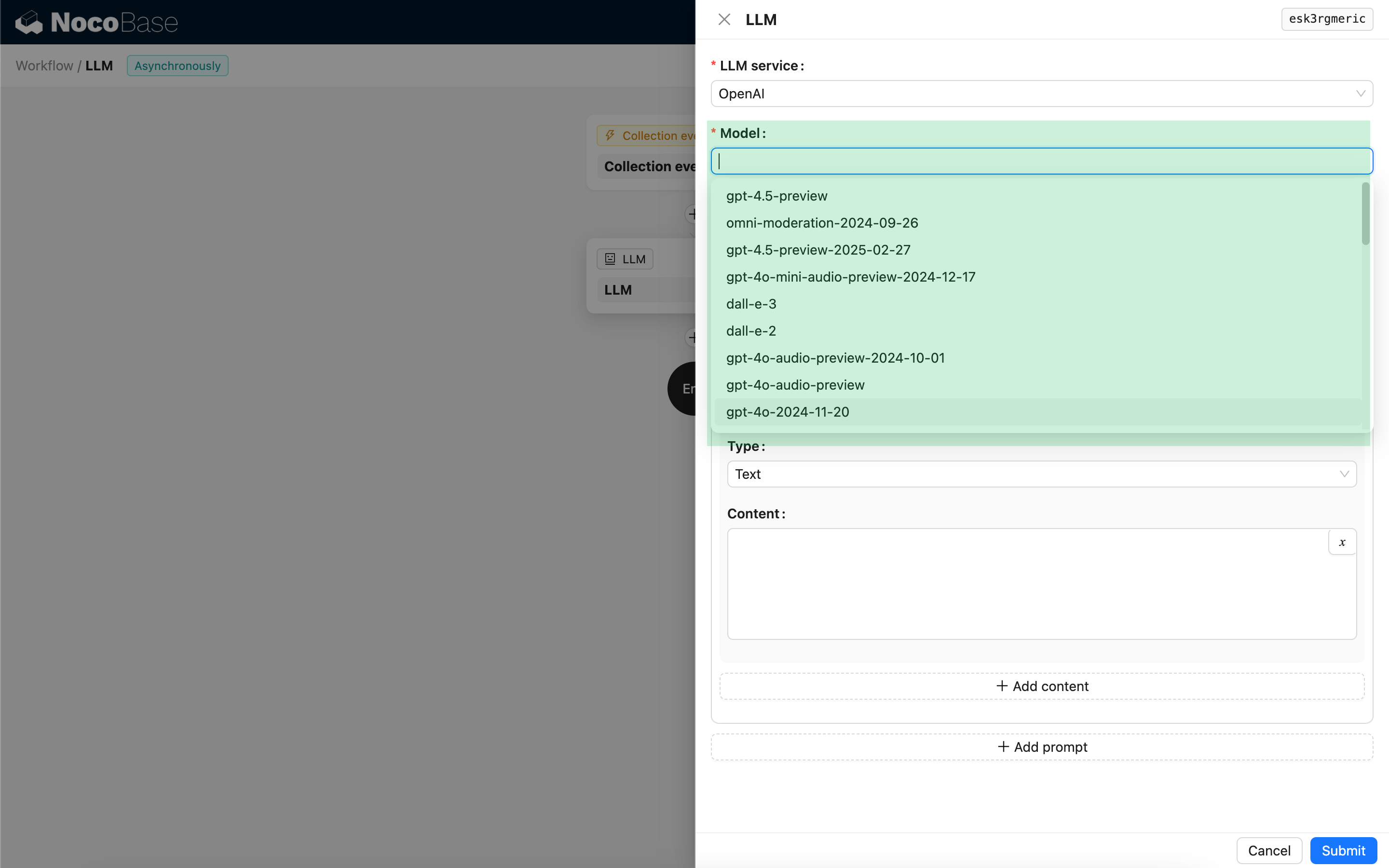The height and width of the screenshot is (868, 1389).
Task: Click the model list scrollbar
Action: tap(1365, 214)
